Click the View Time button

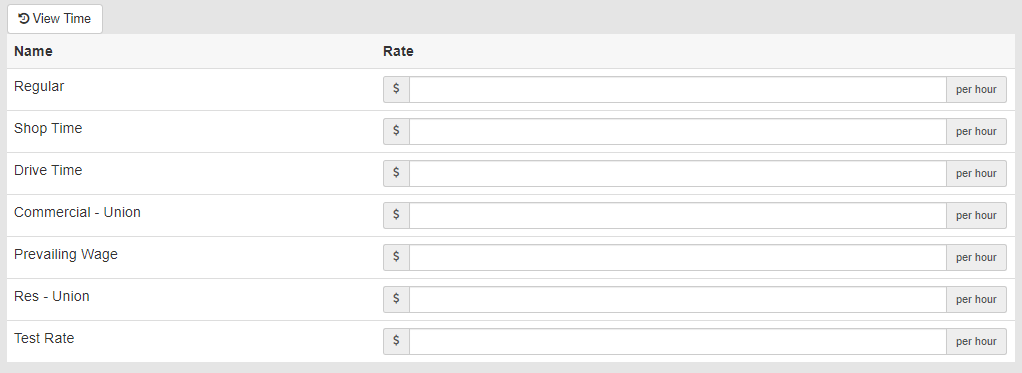tap(55, 19)
